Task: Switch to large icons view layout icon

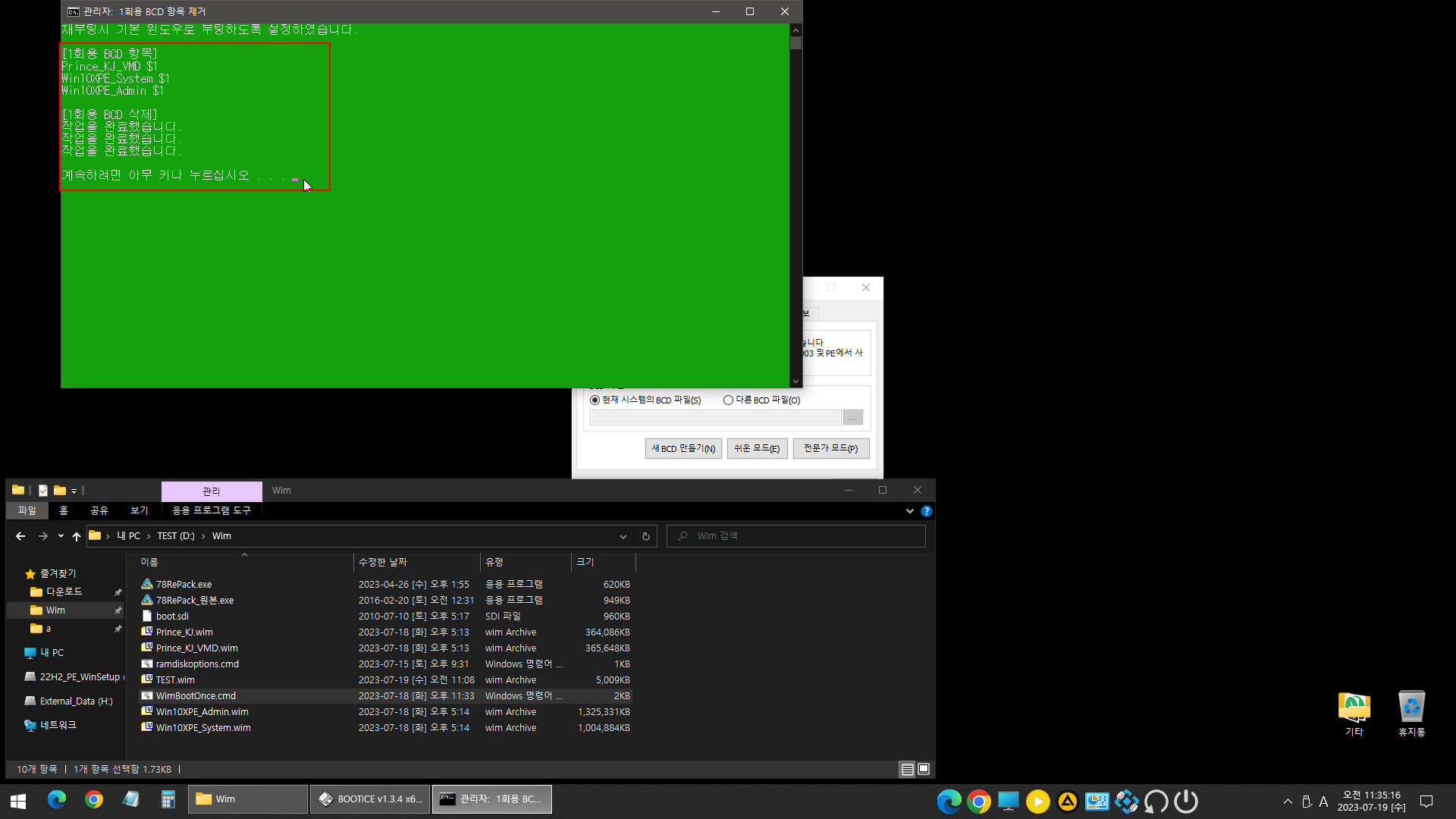Action: [x=924, y=770]
